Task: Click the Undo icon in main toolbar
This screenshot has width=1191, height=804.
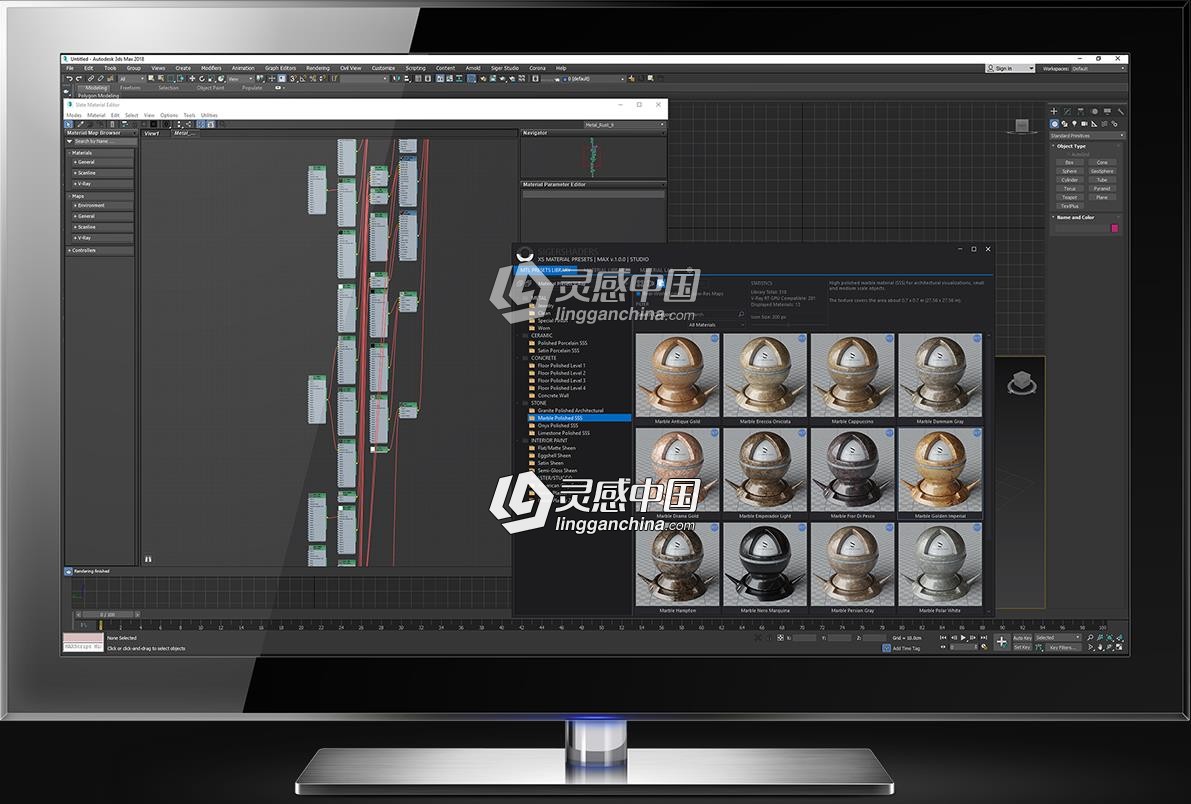Action: (x=69, y=78)
